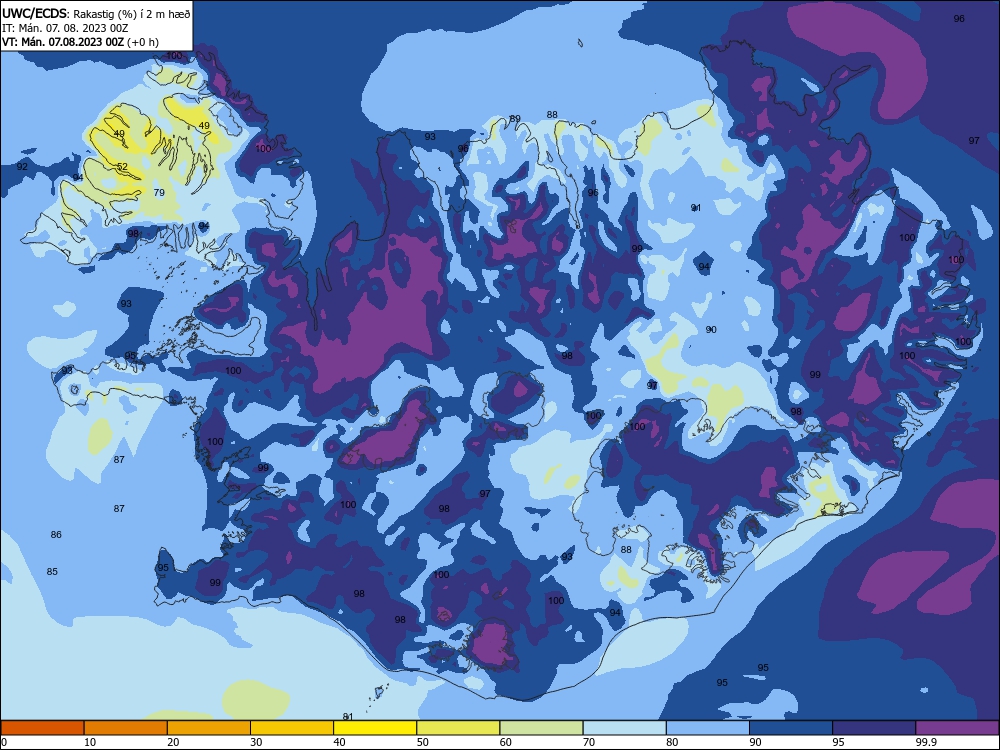Select the 90–95 dark blue legend swatch
This screenshot has width=1000, height=750.
point(791,728)
